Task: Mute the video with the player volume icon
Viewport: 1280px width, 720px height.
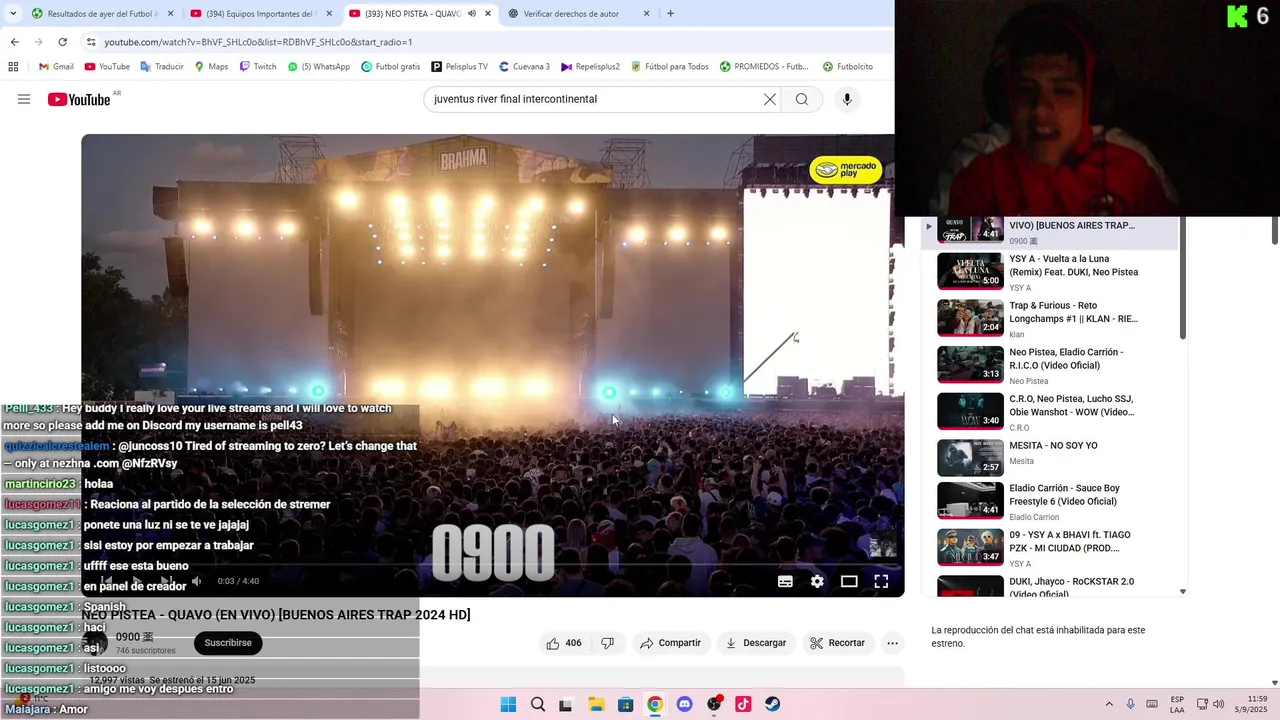Action: [196, 581]
